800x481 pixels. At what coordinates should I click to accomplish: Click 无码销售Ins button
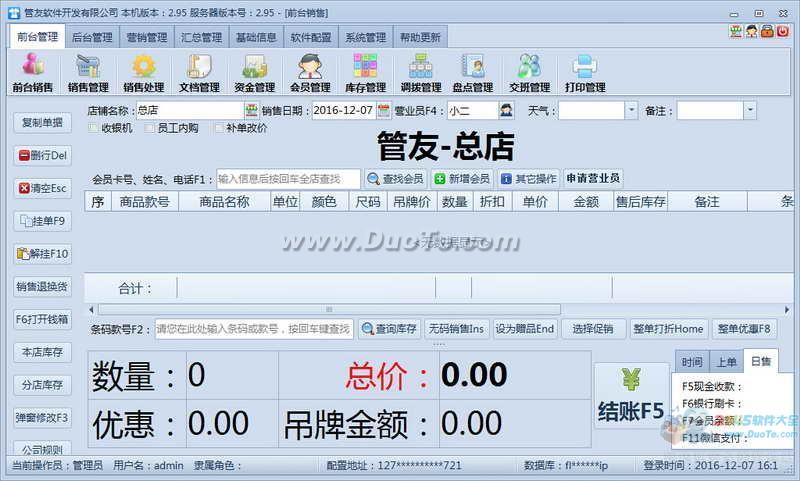coord(457,329)
